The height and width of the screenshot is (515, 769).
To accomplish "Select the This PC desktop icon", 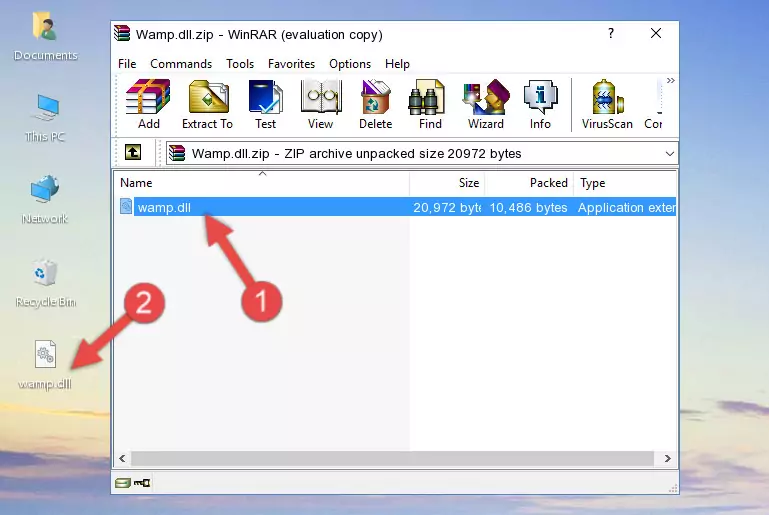I will point(45,118).
